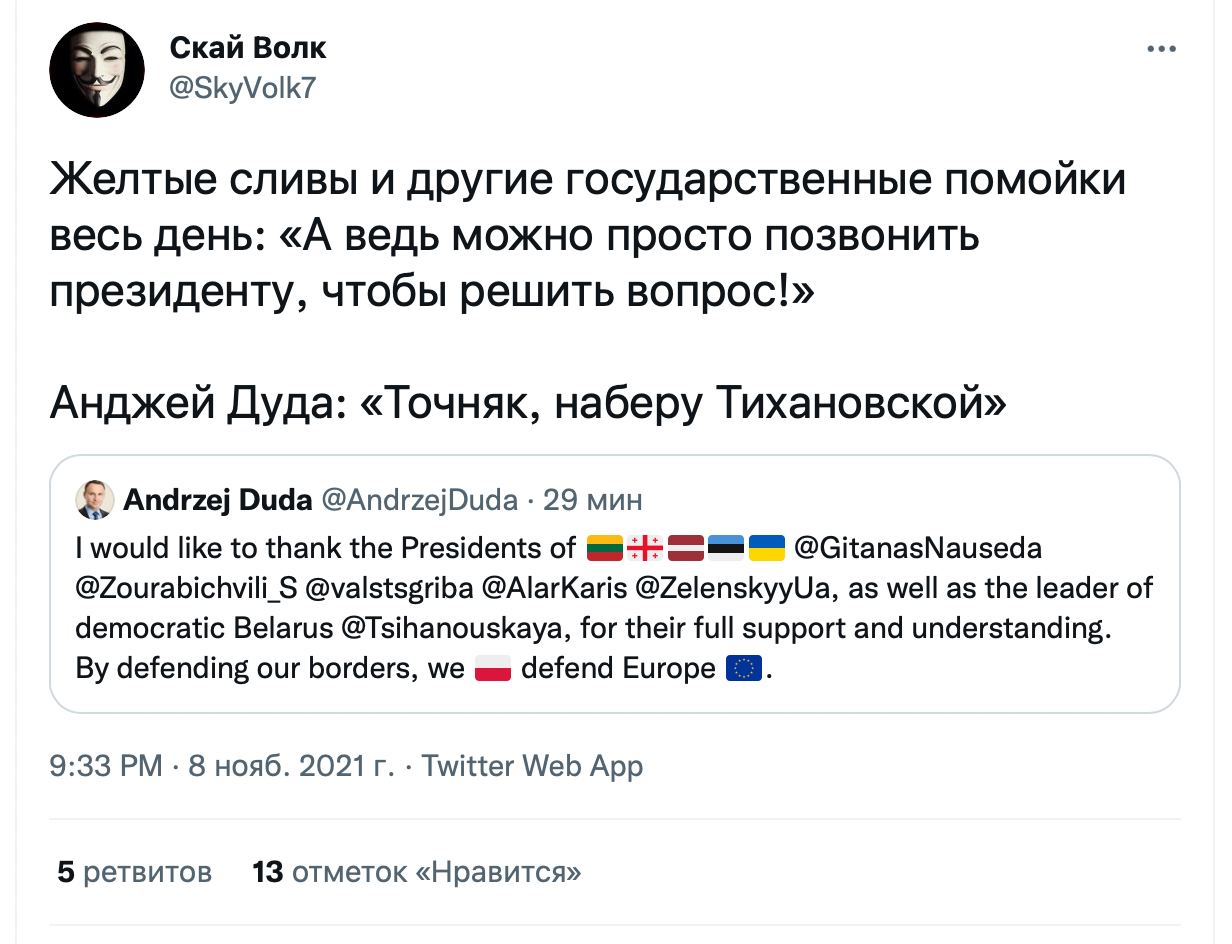Screen dimensions: 1232x944
Task: Open the @valstsgriba mention
Action: (x=382, y=588)
